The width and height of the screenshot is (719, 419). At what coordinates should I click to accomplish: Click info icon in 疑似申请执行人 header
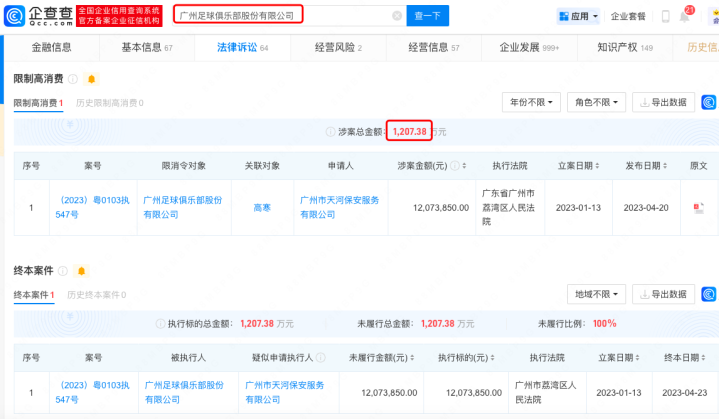point(321,358)
